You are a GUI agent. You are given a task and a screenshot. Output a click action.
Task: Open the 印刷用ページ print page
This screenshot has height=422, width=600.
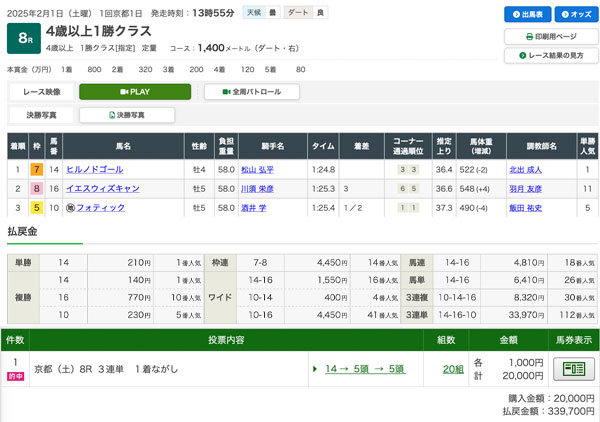(x=549, y=37)
